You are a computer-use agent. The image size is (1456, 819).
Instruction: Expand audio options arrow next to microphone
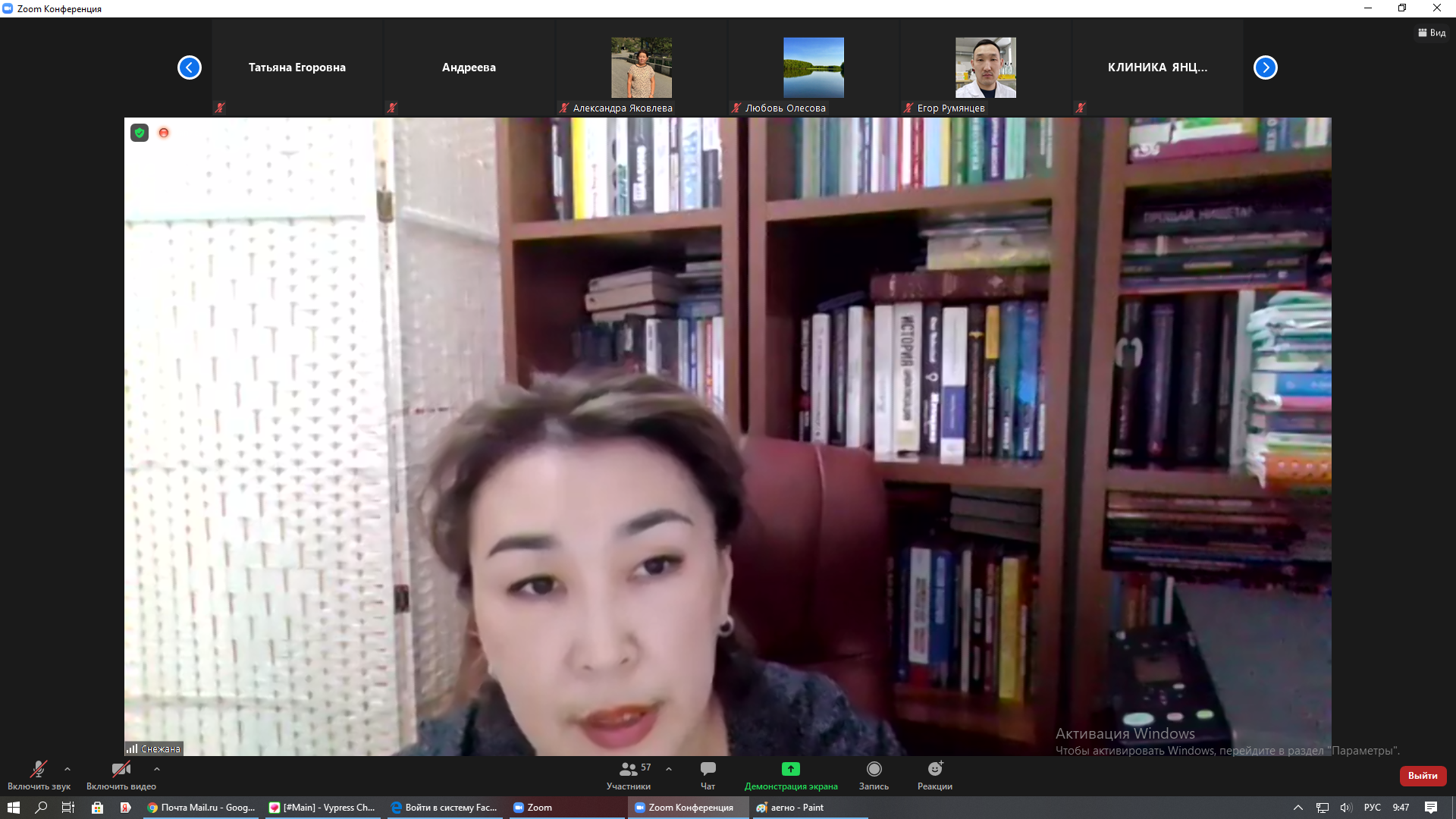pos(67,769)
